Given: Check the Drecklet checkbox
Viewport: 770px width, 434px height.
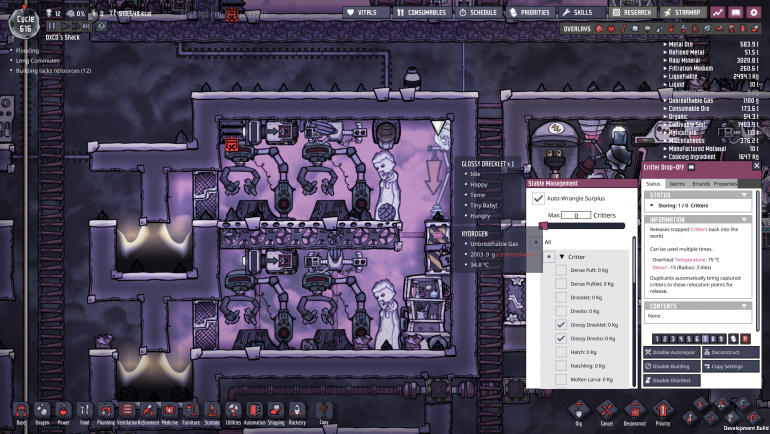Looking at the screenshot, I should (561, 298).
